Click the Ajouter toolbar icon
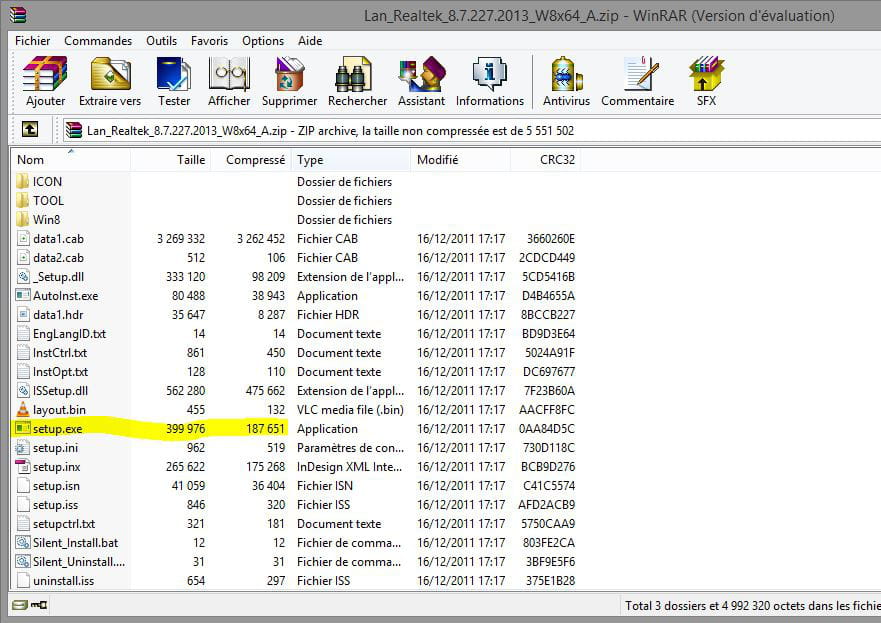The height and width of the screenshot is (623, 881). [x=45, y=81]
